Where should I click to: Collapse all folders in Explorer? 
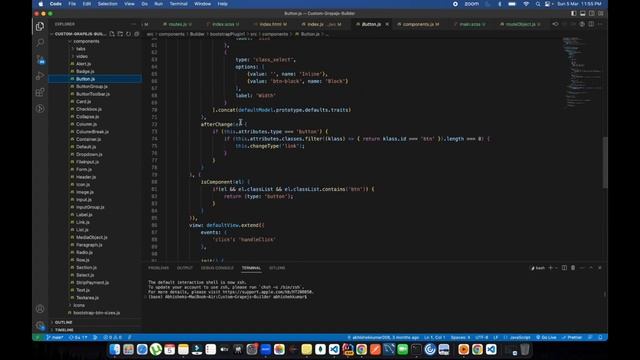[x=137, y=34]
